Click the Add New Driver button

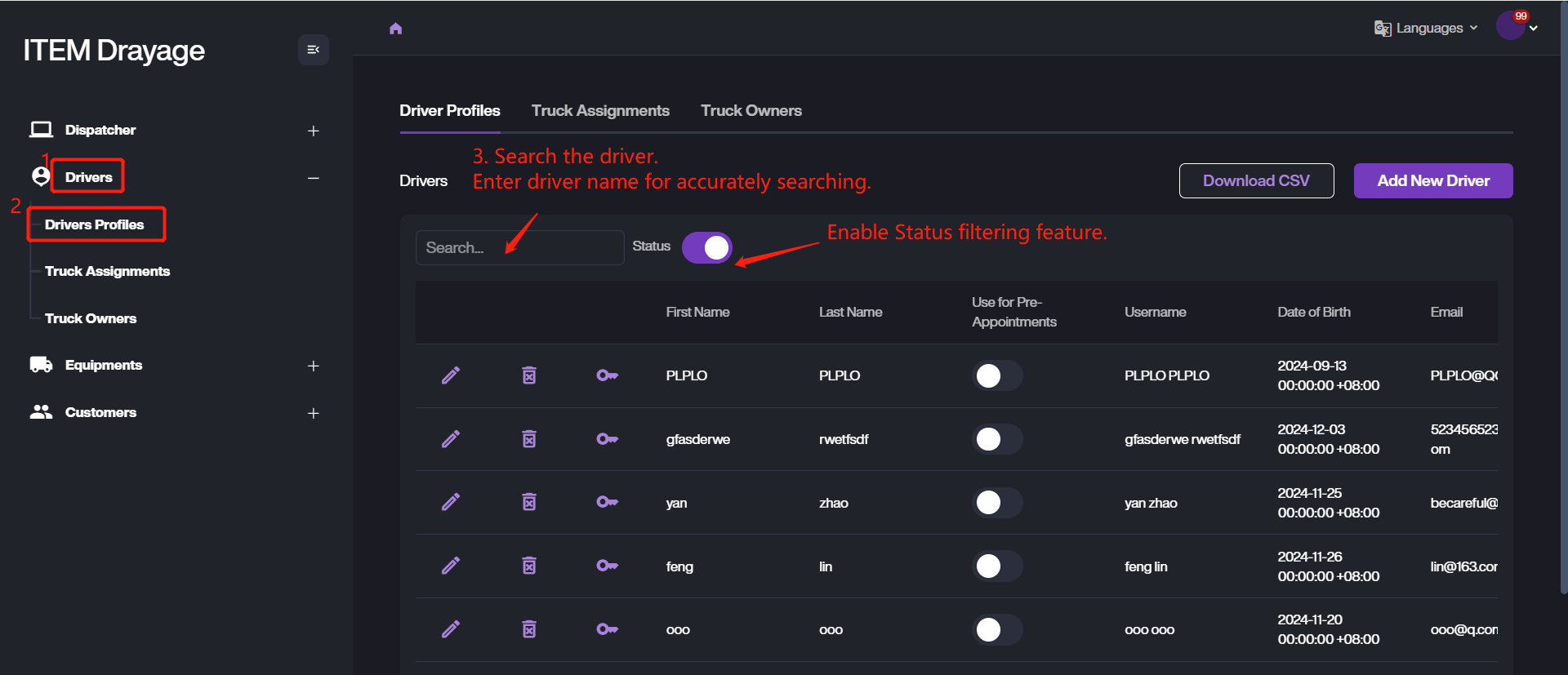coord(1432,181)
